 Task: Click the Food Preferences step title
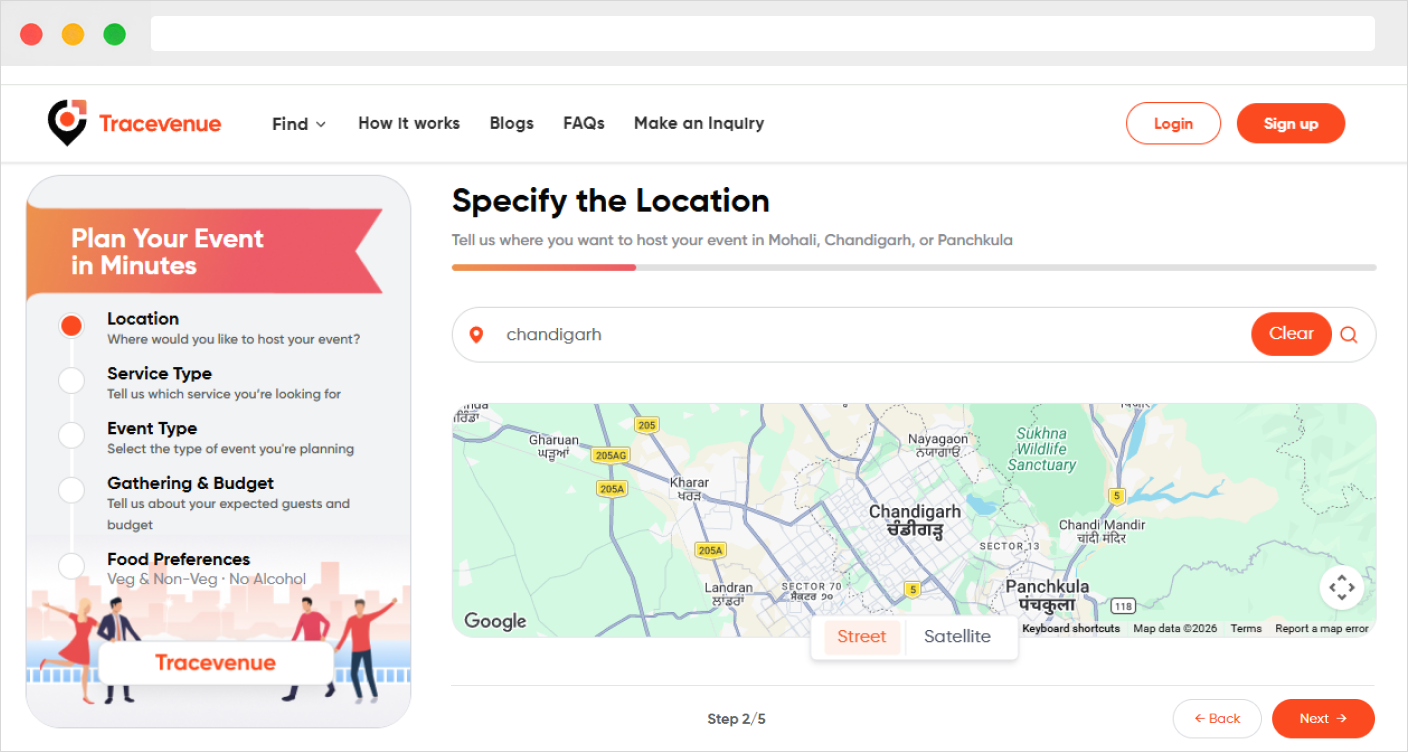point(178,559)
